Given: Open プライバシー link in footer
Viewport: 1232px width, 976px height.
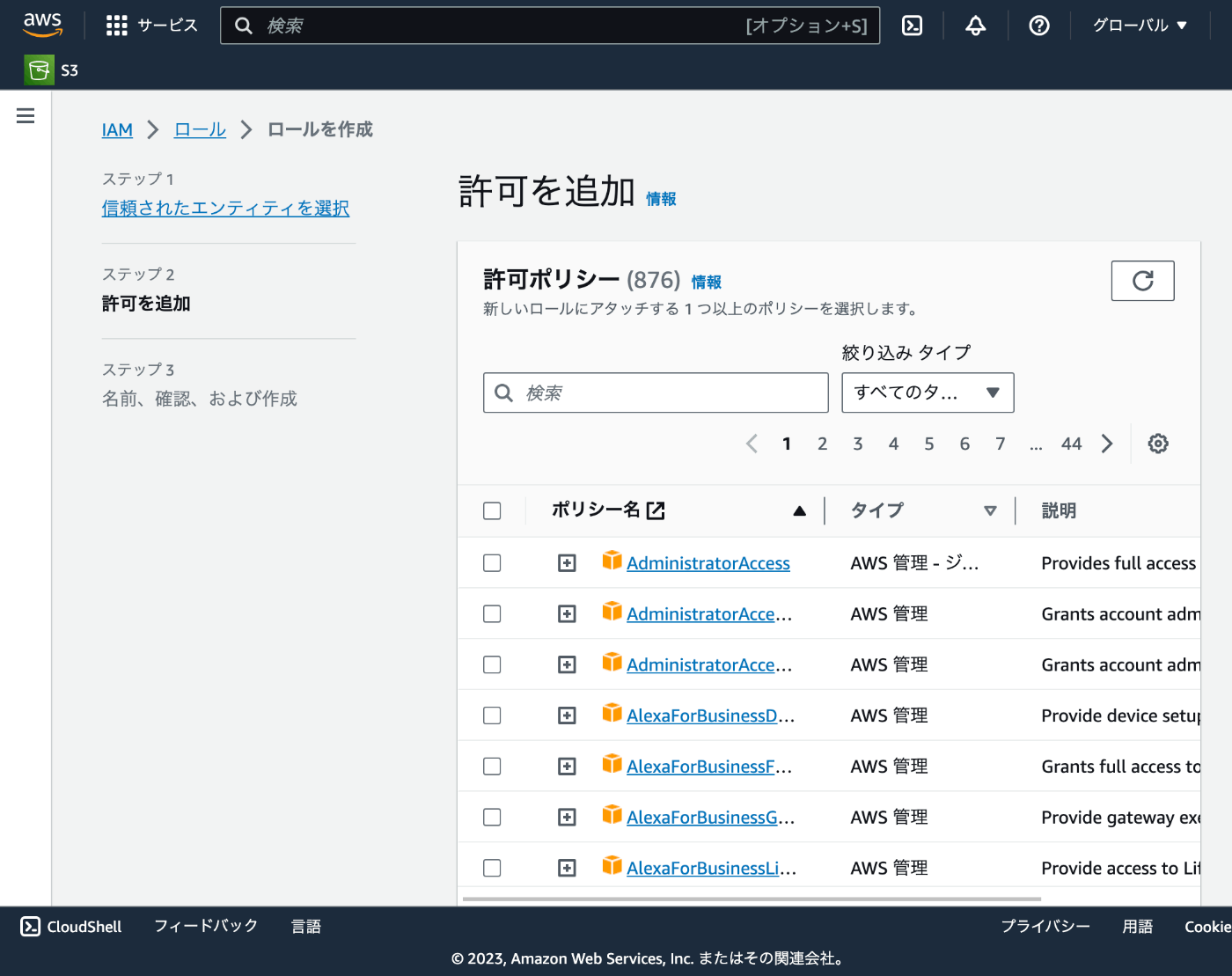Looking at the screenshot, I should [1045, 926].
